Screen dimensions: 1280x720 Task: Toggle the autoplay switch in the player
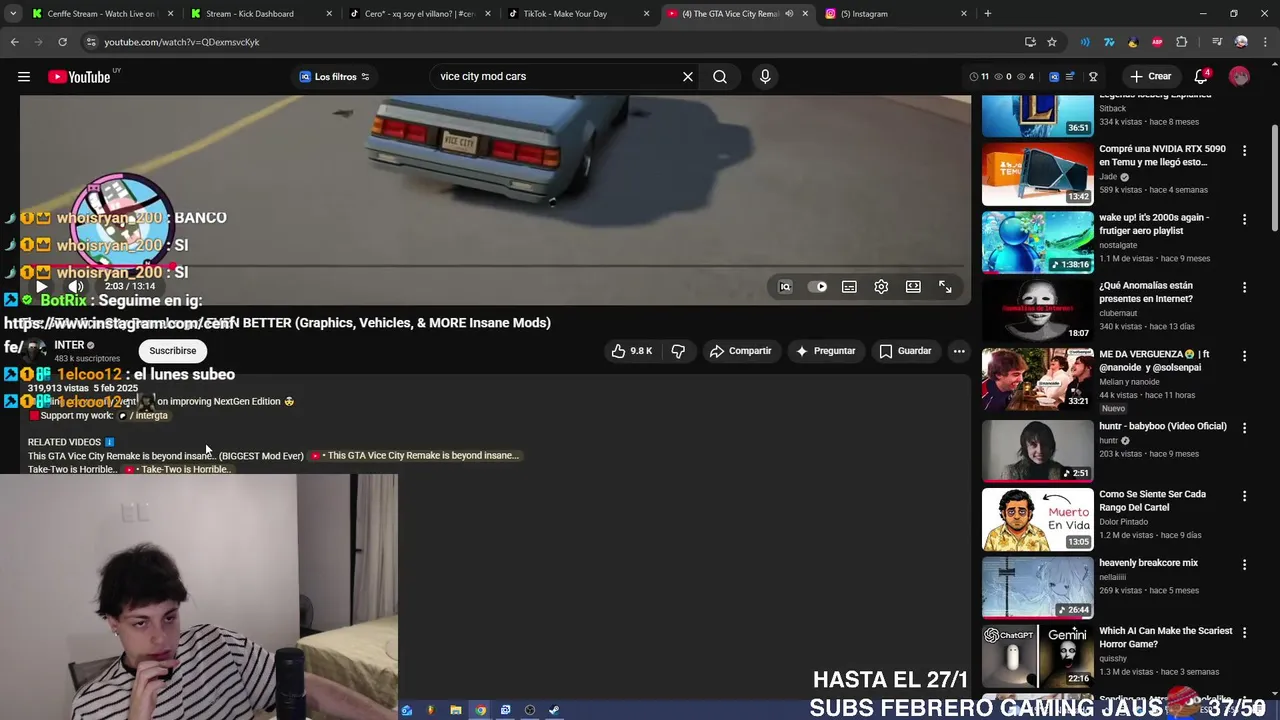(x=817, y=287)
